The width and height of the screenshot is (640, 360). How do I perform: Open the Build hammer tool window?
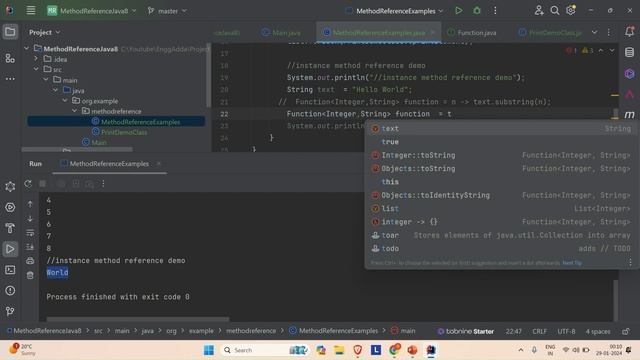pyautogui.click(x=10, y=228)
